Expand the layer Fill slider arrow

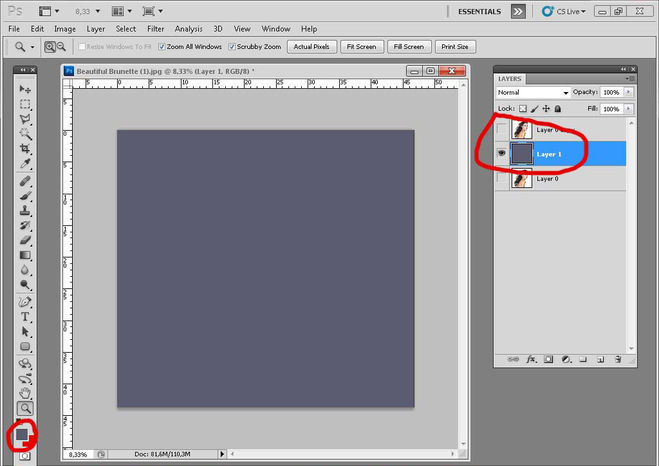point(626,108)
